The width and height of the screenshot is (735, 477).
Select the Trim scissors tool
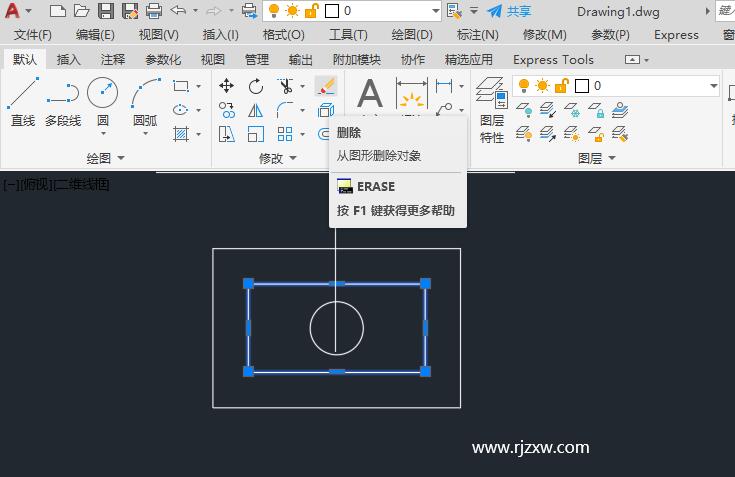pyautogui.click(x=285, y=86)
